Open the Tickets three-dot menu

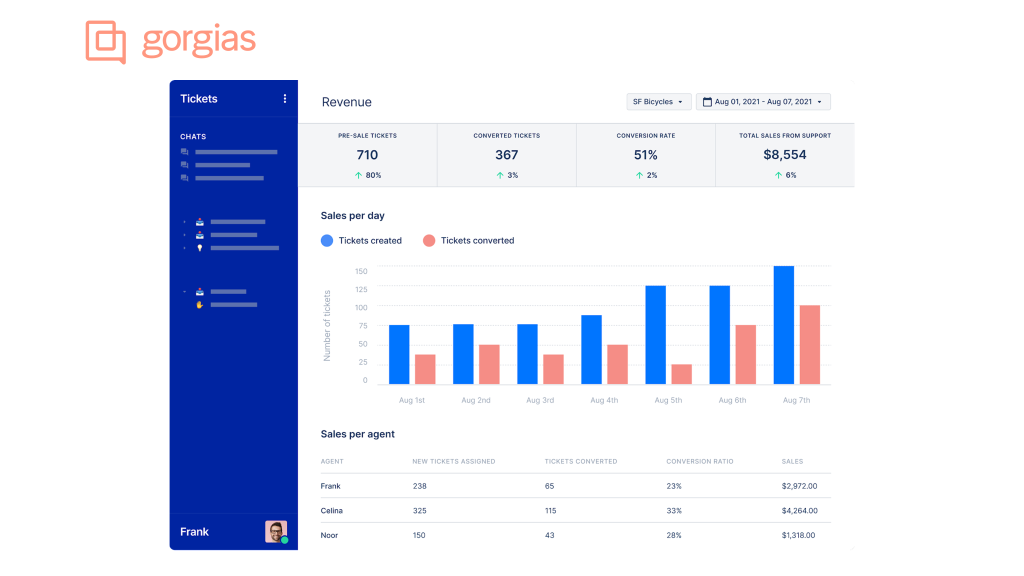point(285,99)
